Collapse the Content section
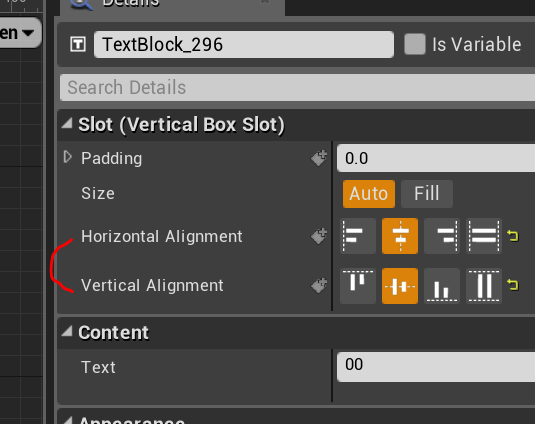Screen dimensions: 535x424 click(x=67, y=331)
